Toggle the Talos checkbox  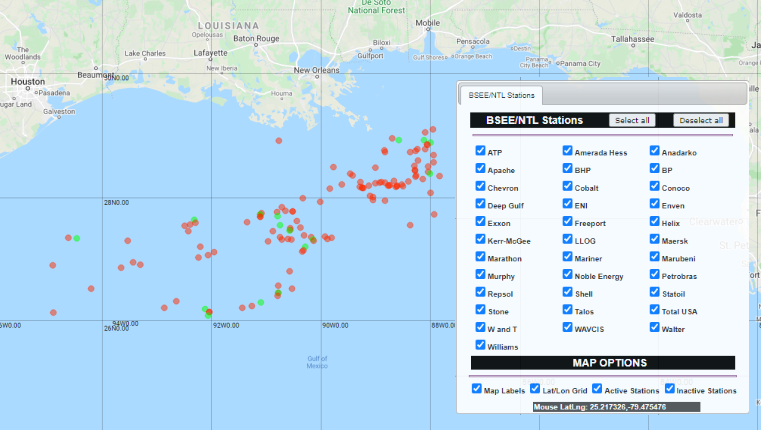coord(567,309)
